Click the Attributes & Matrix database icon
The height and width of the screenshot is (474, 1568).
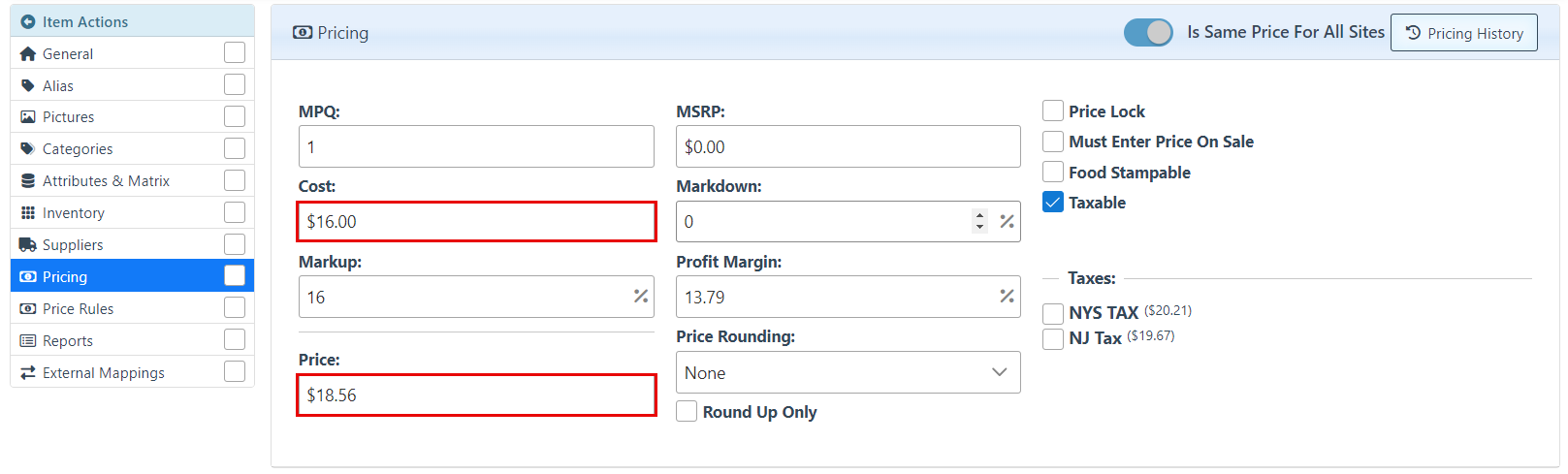click(x=27, y=181)
